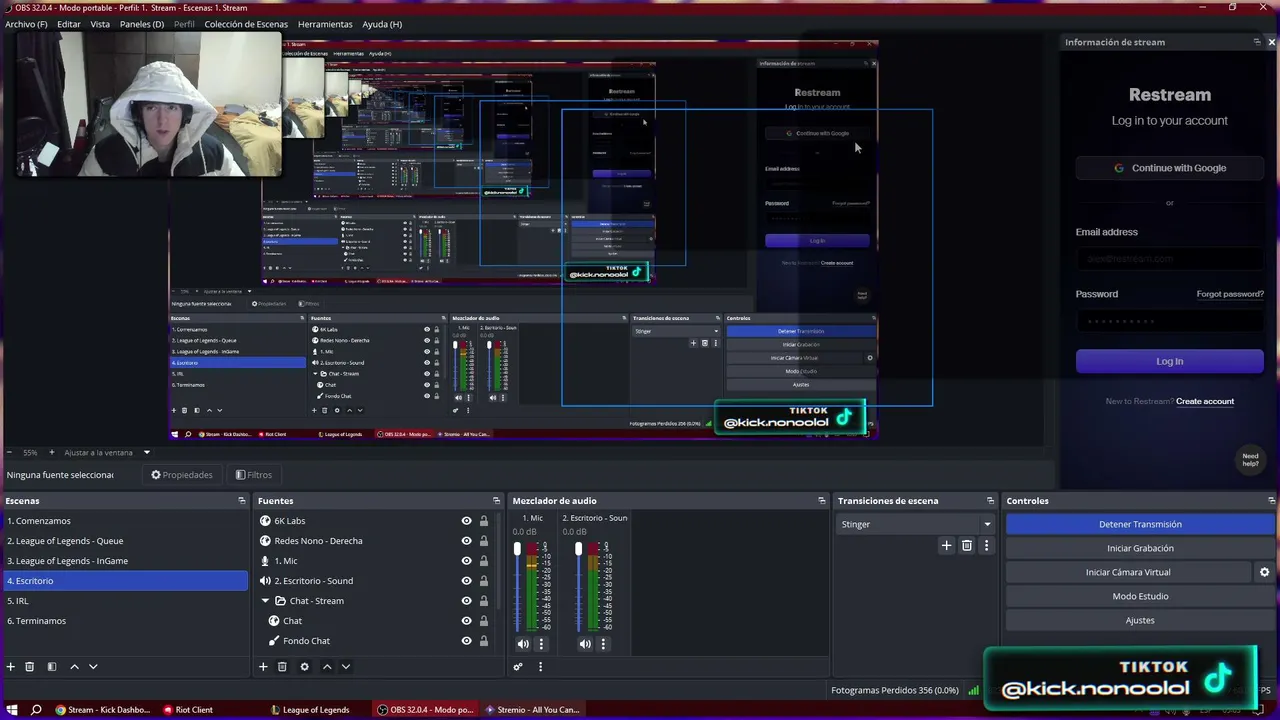Hide the Redes Nono - Derecha source
This screenshot has height=720, width=1280.
click(x=466, y=541)
